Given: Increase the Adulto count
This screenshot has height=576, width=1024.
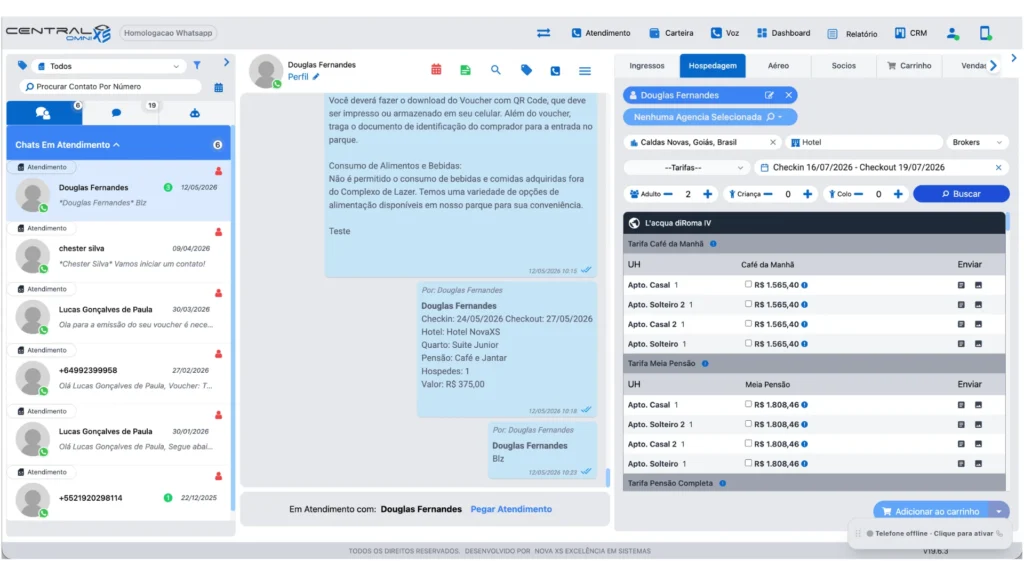Looking at the screenshot, I should (707, 194).
